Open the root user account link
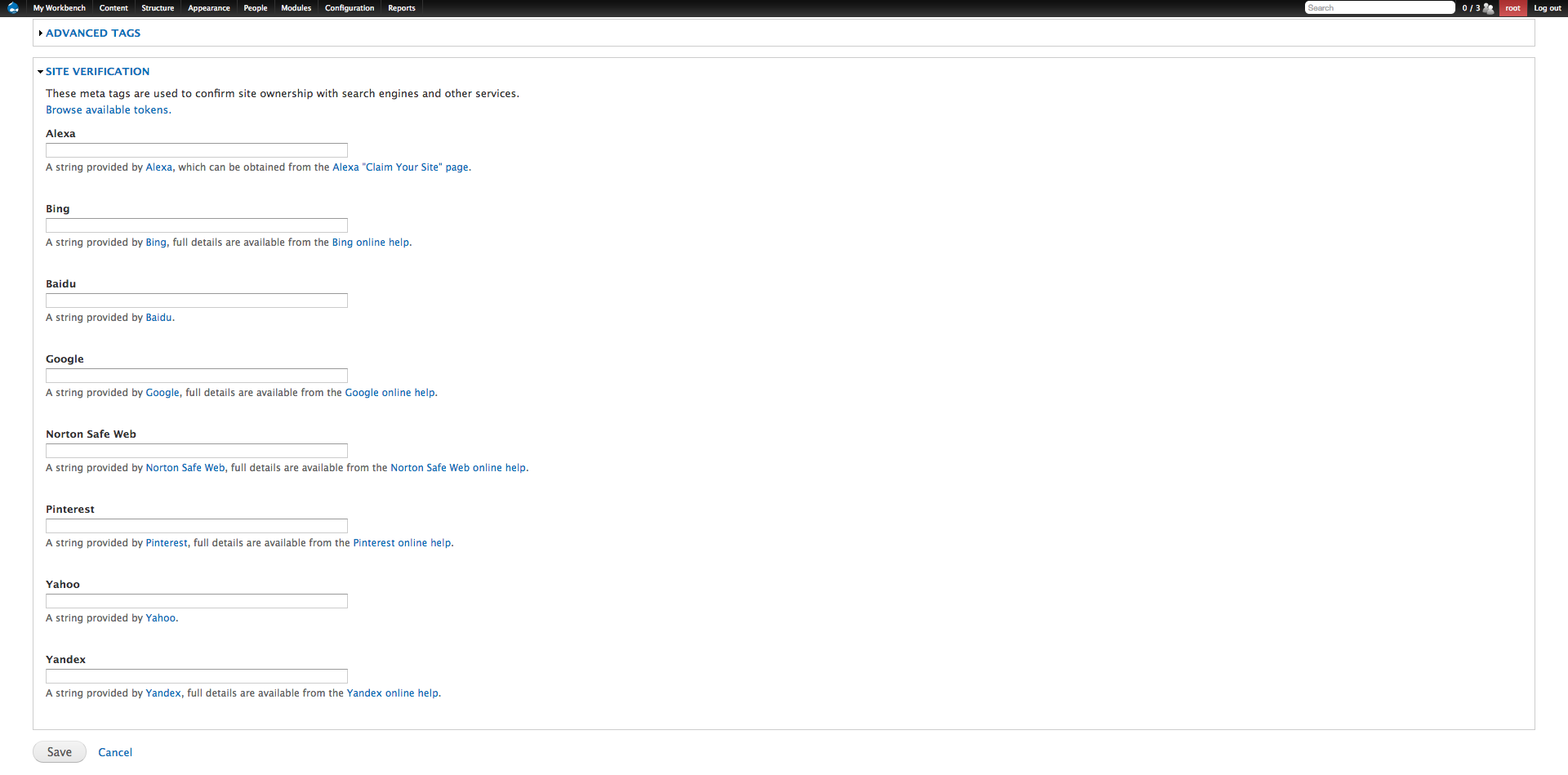Viewport: 1568px width, 775px height. tap(1513, 8)
